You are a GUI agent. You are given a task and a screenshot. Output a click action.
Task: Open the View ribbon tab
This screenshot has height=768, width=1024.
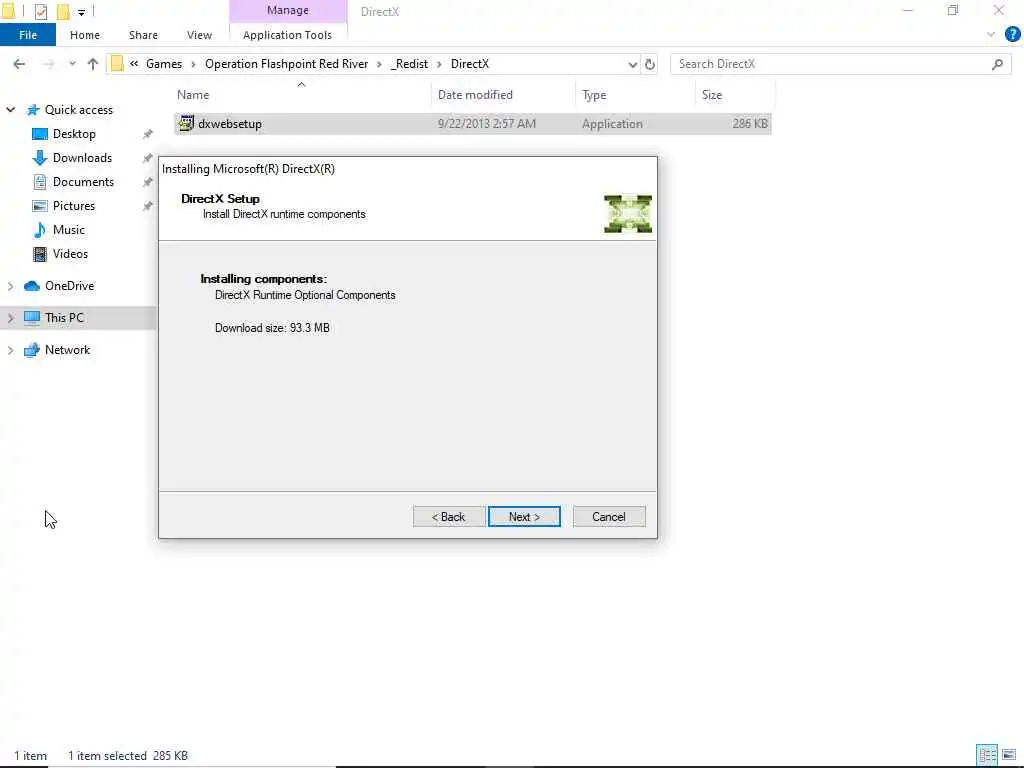click(199, 35)
